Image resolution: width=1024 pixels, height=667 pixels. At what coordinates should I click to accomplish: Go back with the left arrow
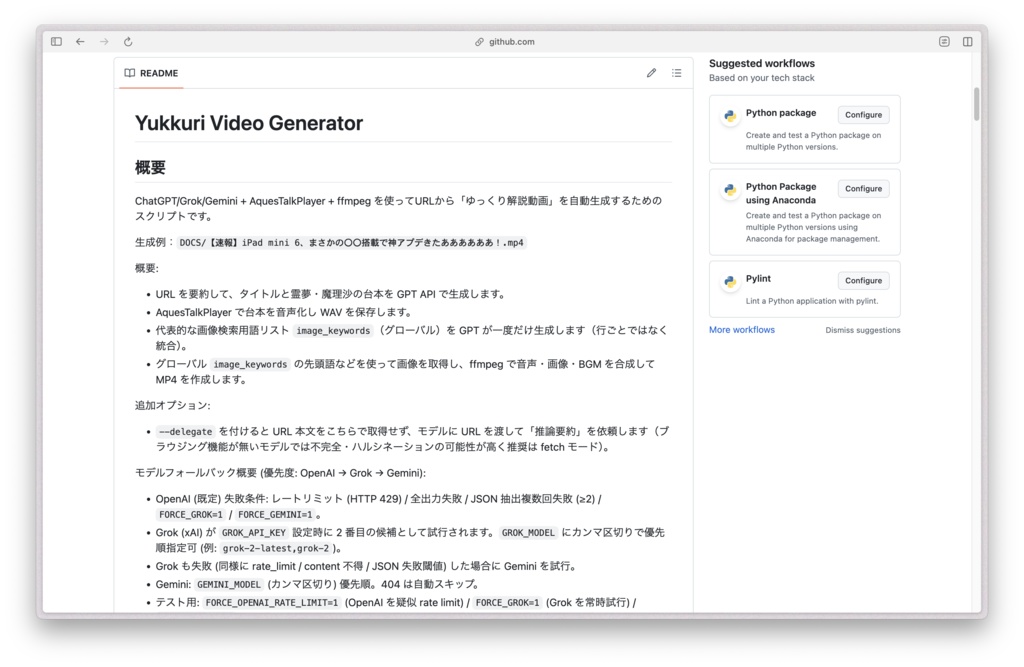coord(80,41)
